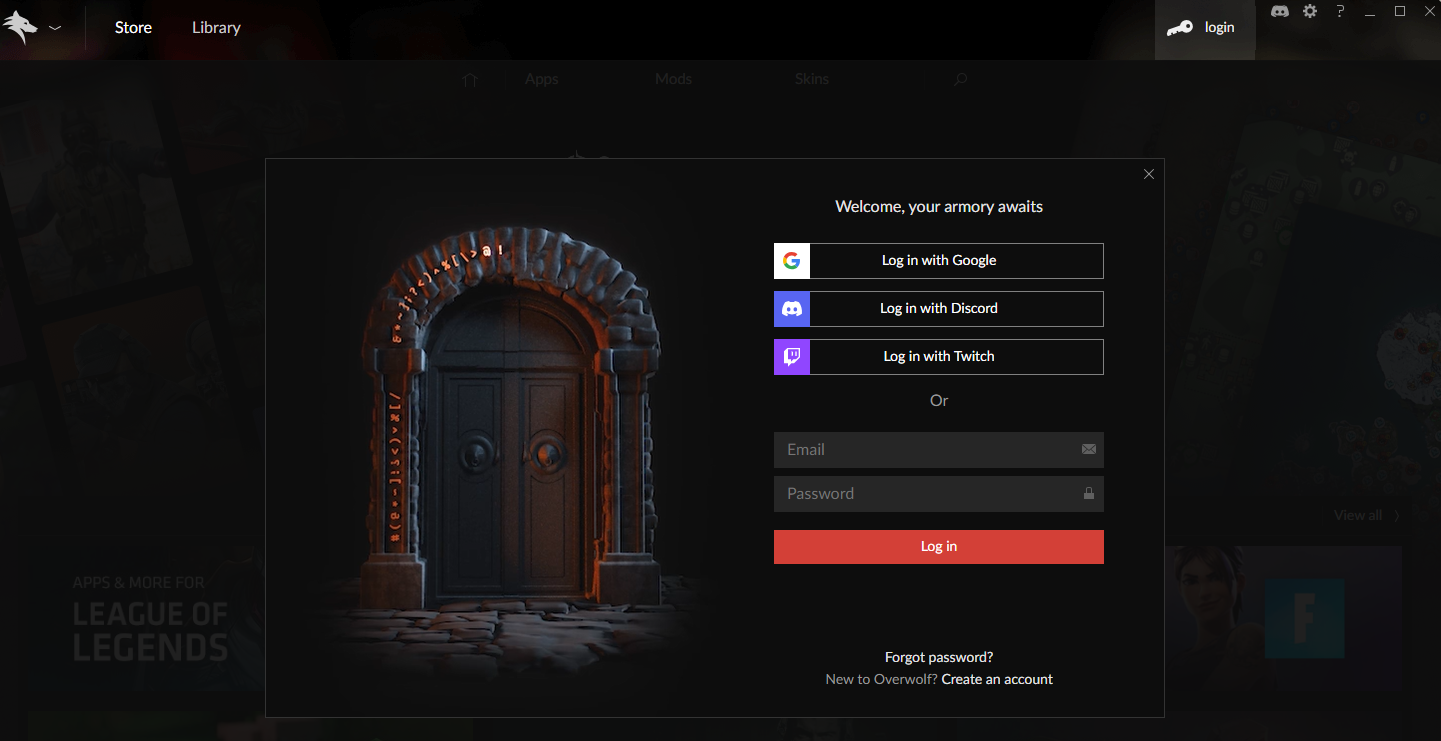
Task: Click the View all link
Action: pos(1366,516)
